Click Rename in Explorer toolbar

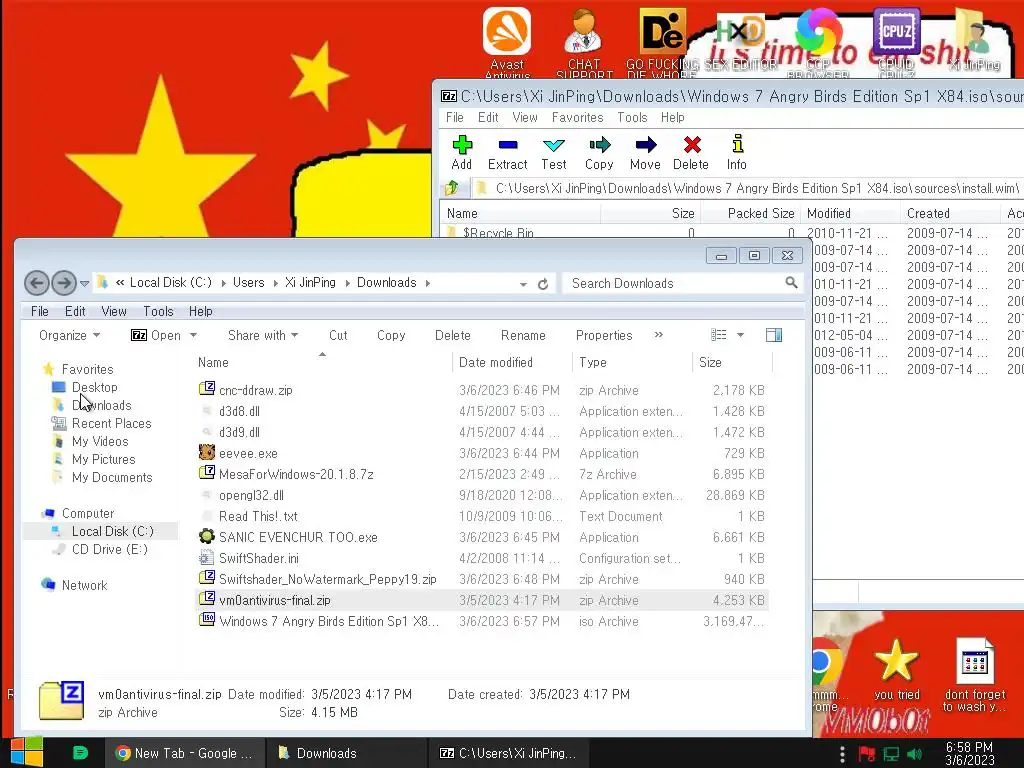[523, 335]
